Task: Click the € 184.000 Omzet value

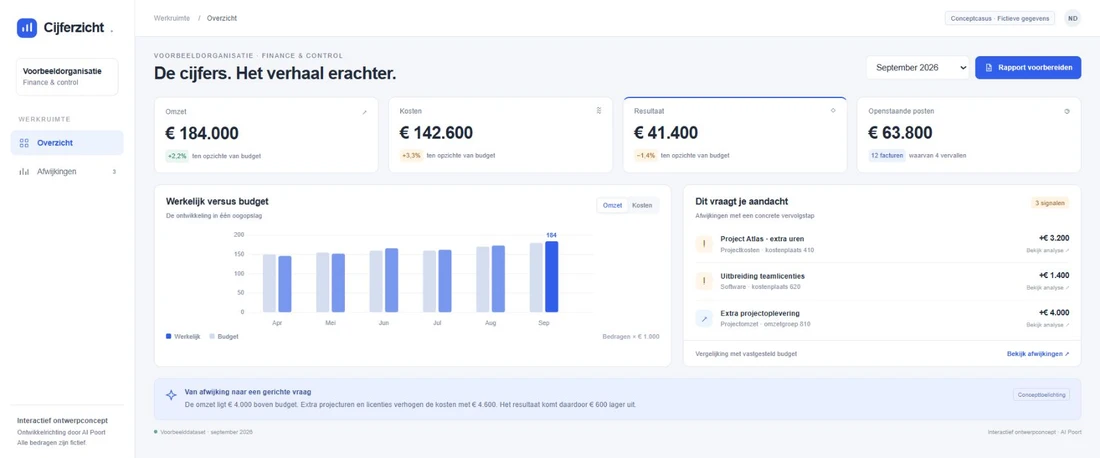Action: (202, 133)
